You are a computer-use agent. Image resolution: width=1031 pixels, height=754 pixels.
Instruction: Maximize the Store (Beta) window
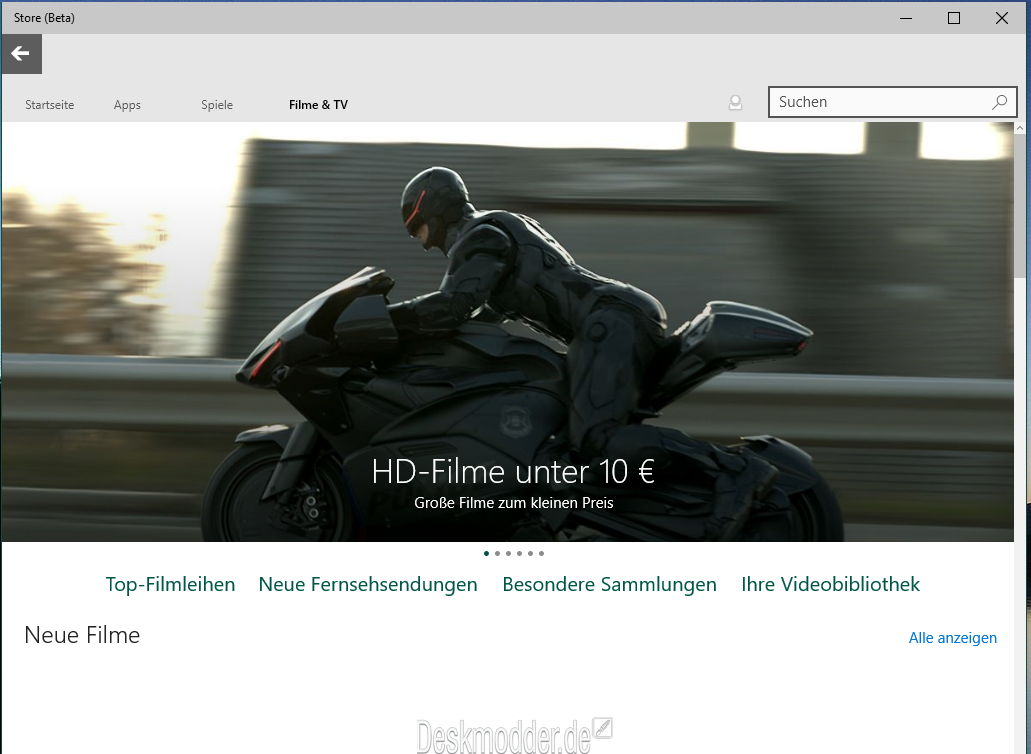click(x=954, y=18)
